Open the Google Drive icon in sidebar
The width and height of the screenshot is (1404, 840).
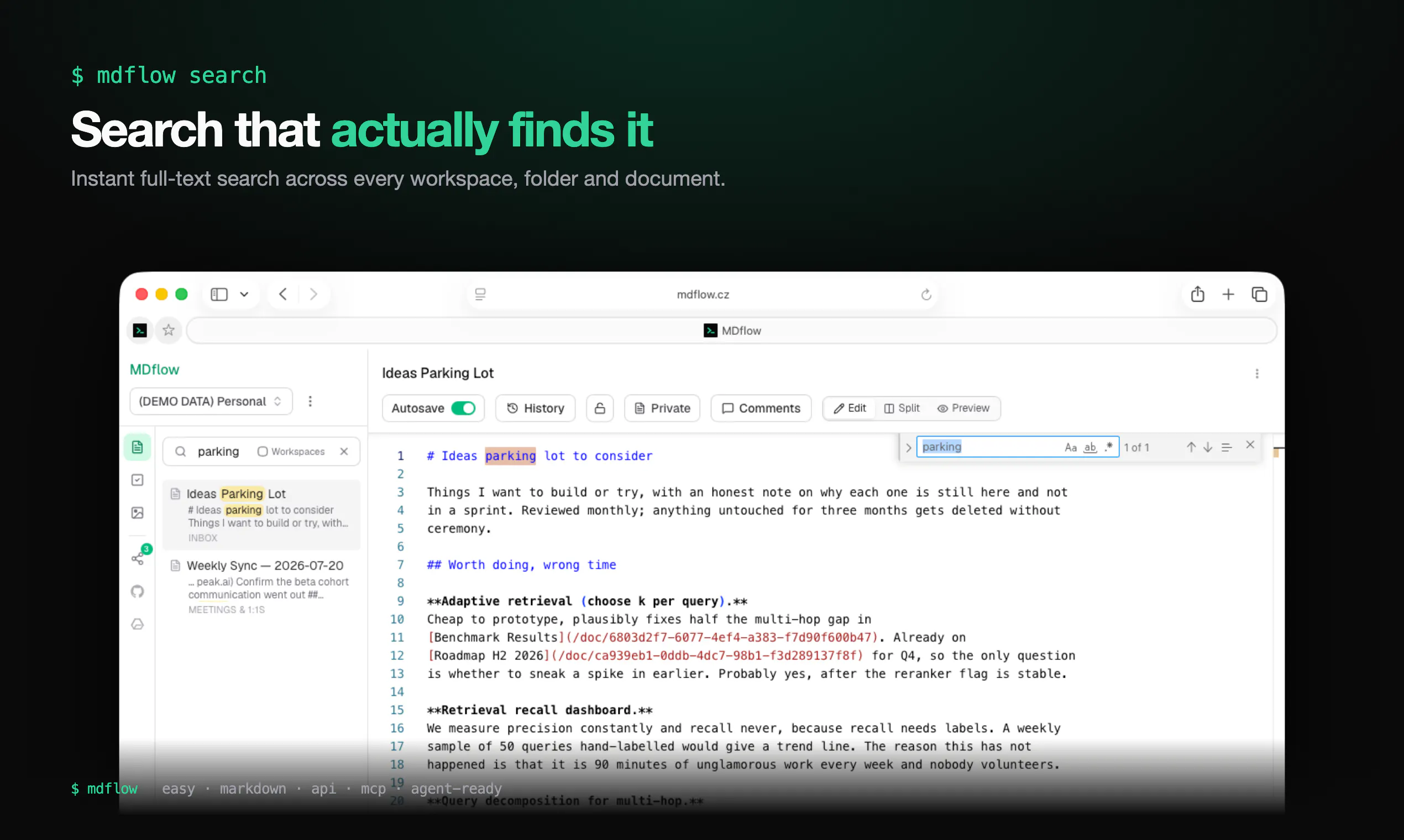[137, 624]
